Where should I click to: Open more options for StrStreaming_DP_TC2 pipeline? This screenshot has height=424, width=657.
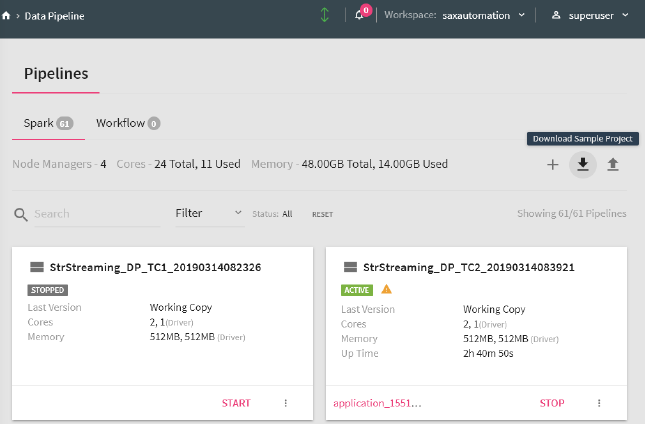point(600,403)
